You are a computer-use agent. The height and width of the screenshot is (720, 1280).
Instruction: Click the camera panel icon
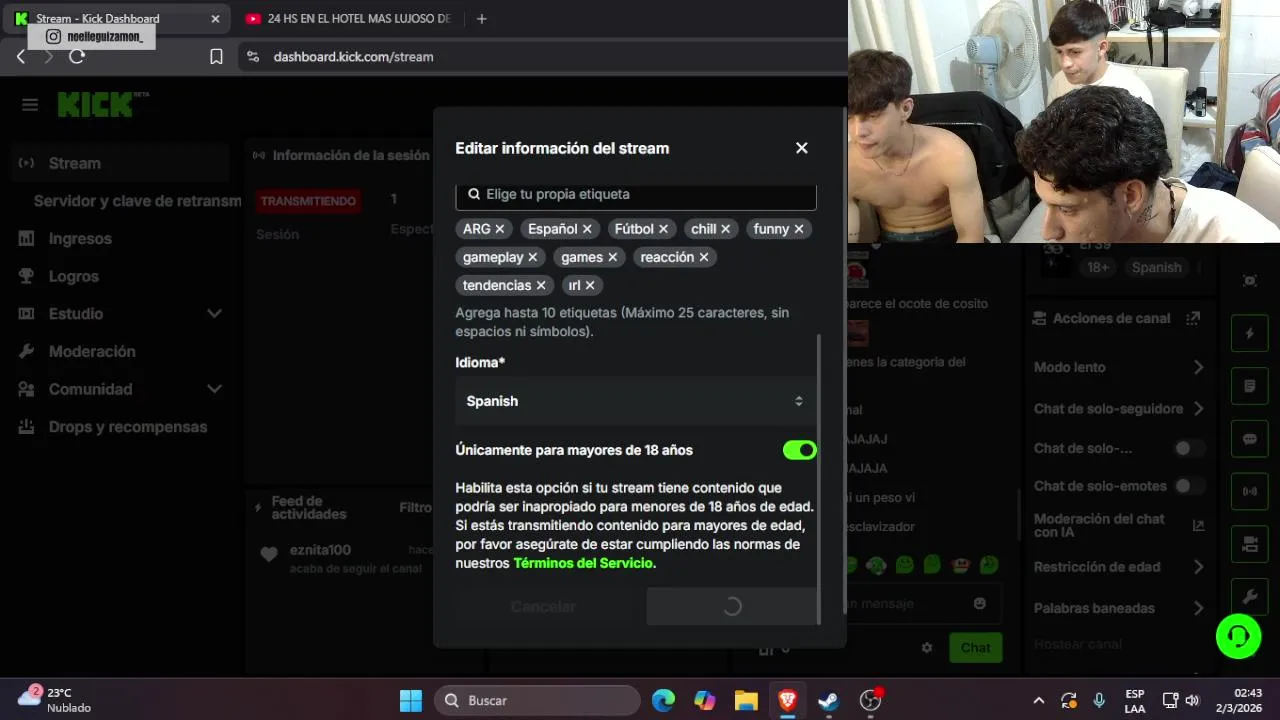coord(1249,544)
